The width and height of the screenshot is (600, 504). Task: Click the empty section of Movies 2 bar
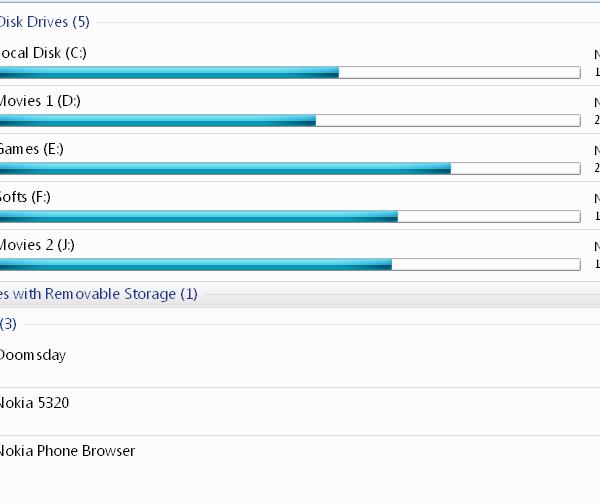pyautogui.click(x=485, y=264)
